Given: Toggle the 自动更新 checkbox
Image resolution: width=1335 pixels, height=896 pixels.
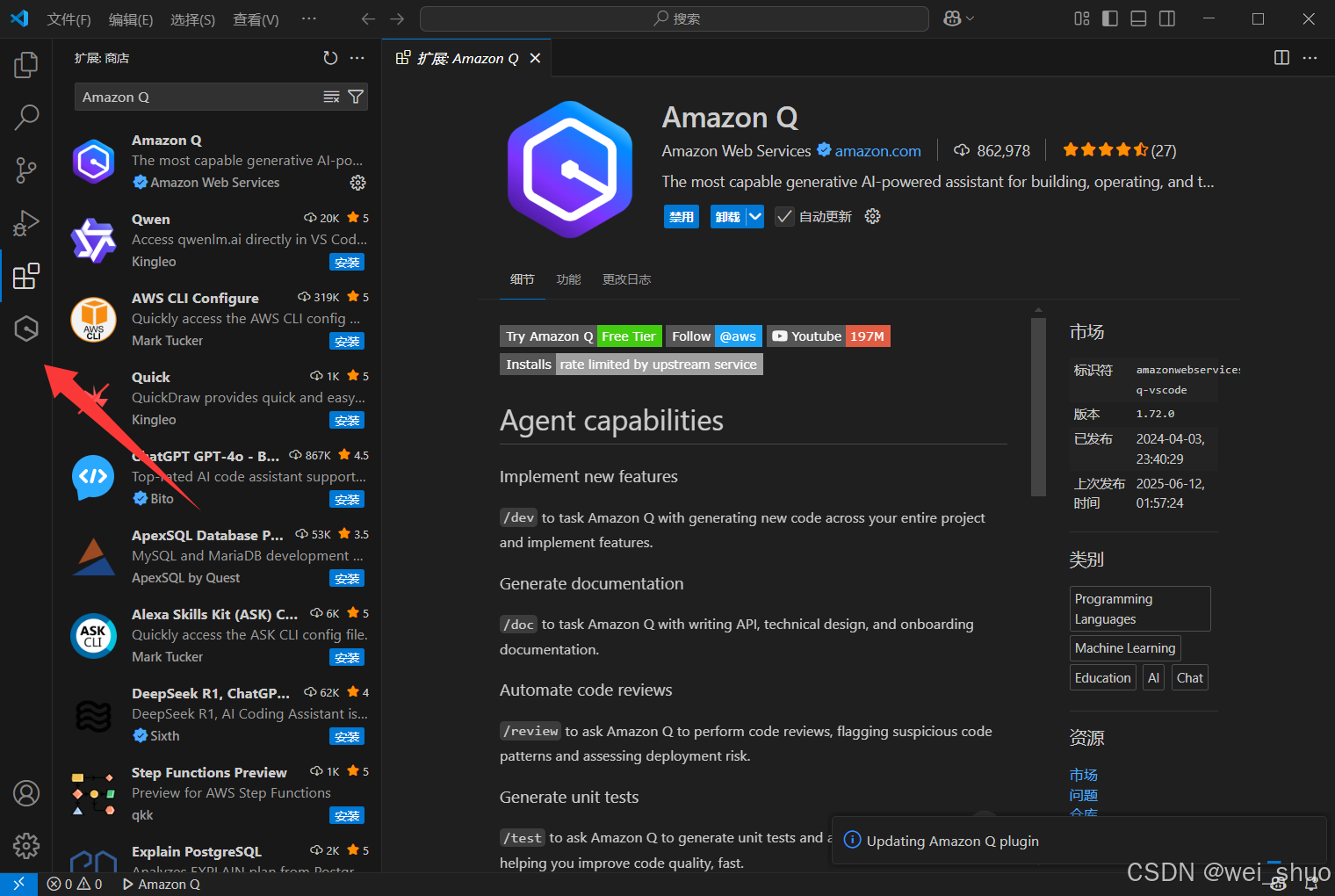Looking at the screenshot, I should (x=784, y=216).
